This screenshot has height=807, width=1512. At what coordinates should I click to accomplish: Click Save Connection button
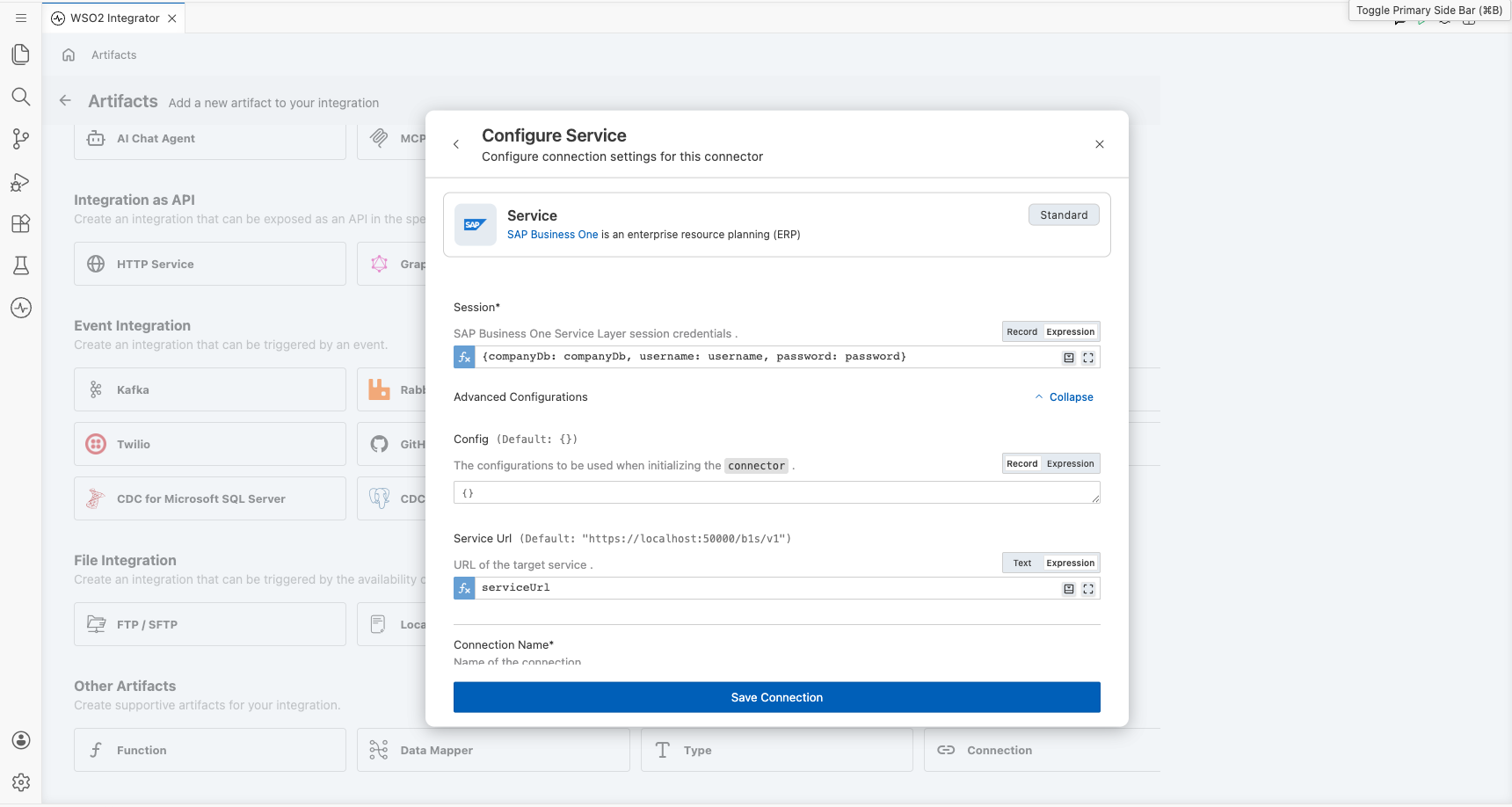coord(777,697)
